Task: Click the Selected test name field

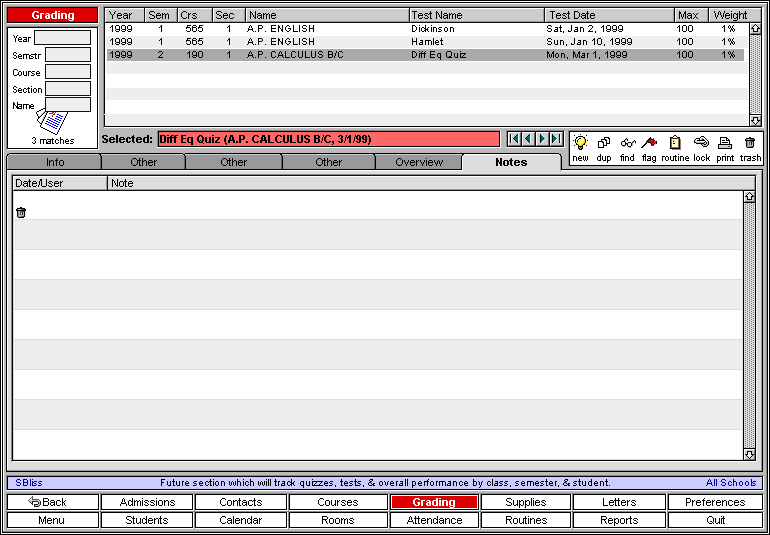Action: (329, 140)
